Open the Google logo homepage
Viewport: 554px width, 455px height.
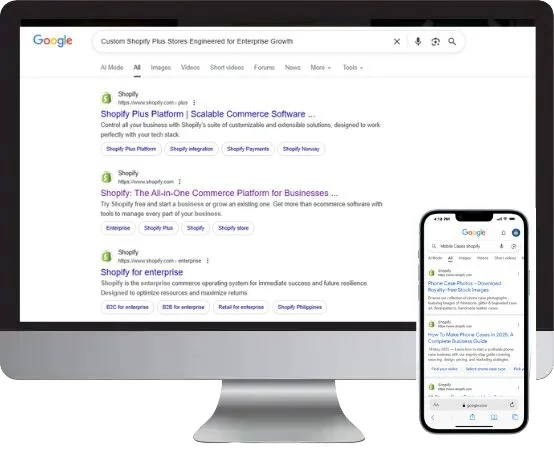(x=53, y=41)
